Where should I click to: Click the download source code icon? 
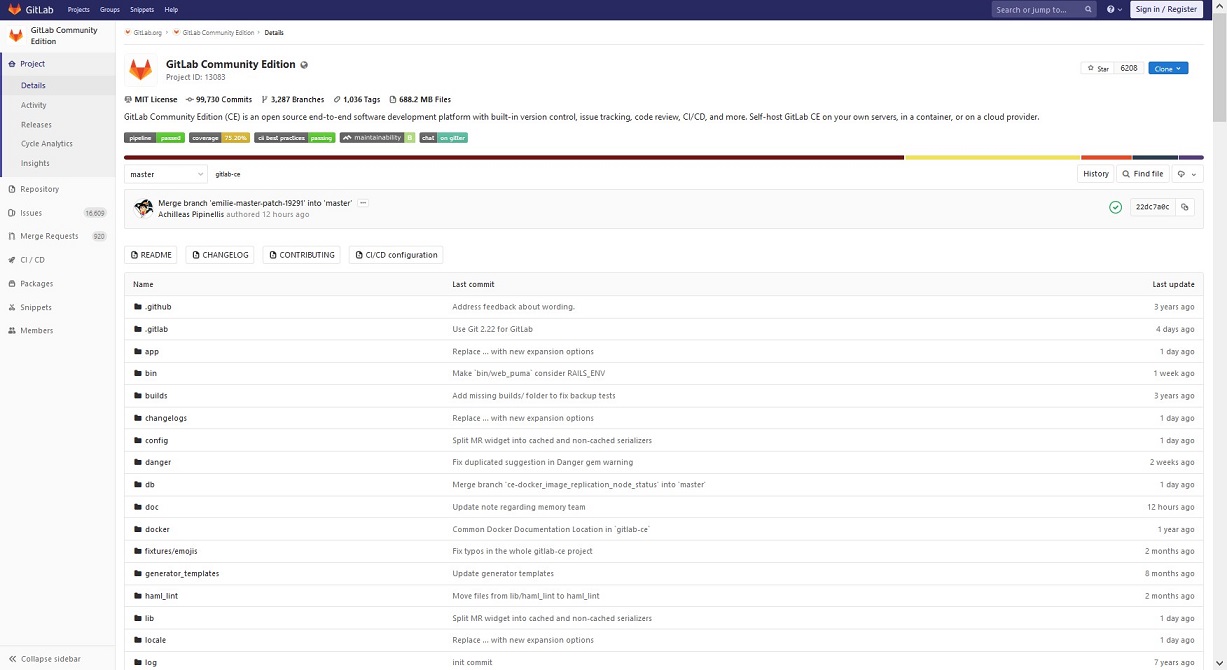(x=1182, y=174)
